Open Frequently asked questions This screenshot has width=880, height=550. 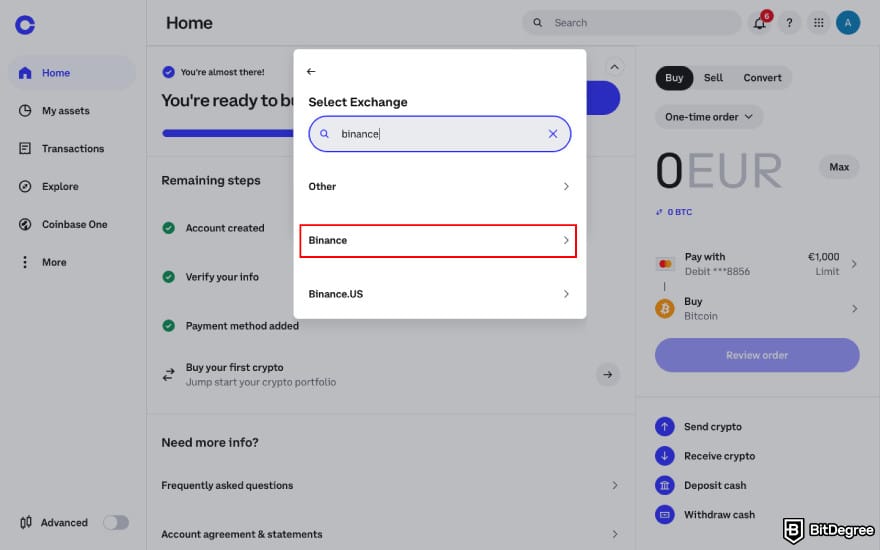click(x=391, y=485)
